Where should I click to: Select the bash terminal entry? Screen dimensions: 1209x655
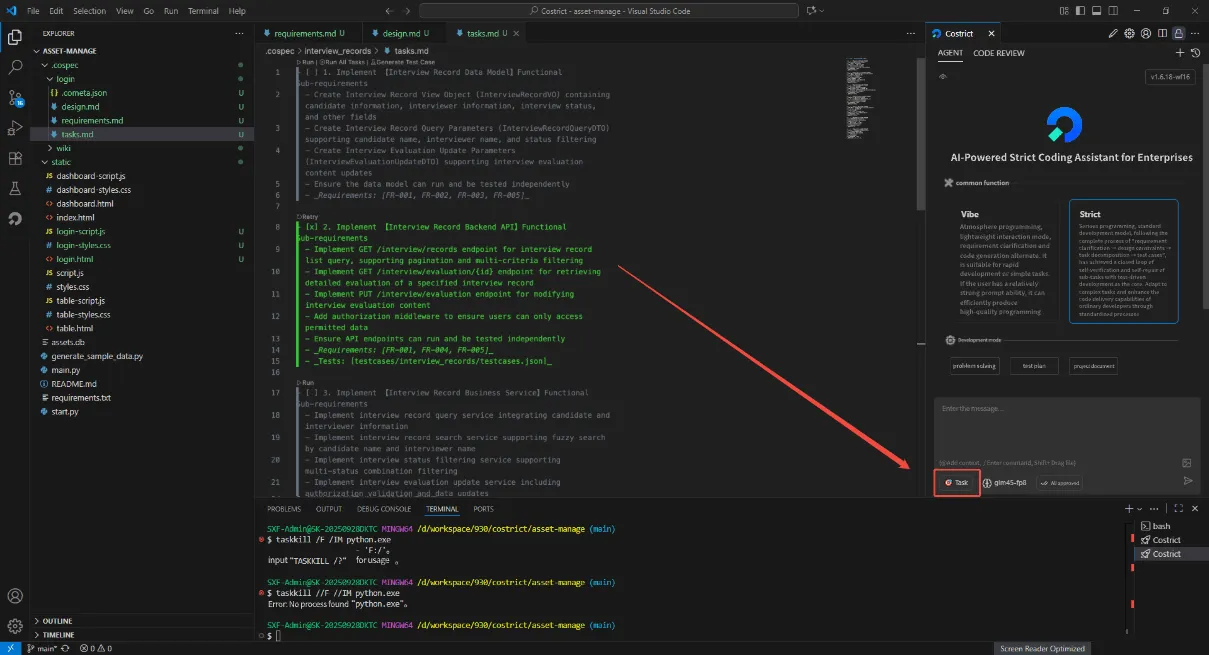[x=1162, y=526]
